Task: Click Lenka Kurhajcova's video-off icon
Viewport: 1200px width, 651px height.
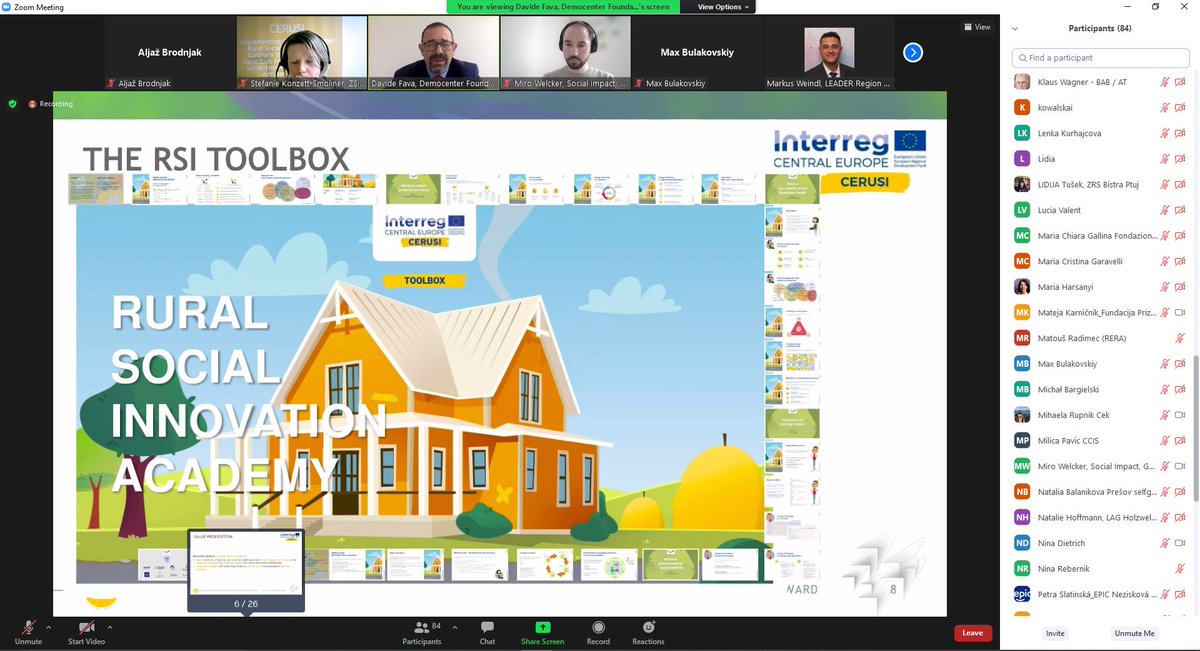Action: pyautogui.click(x=1181, y=133)
